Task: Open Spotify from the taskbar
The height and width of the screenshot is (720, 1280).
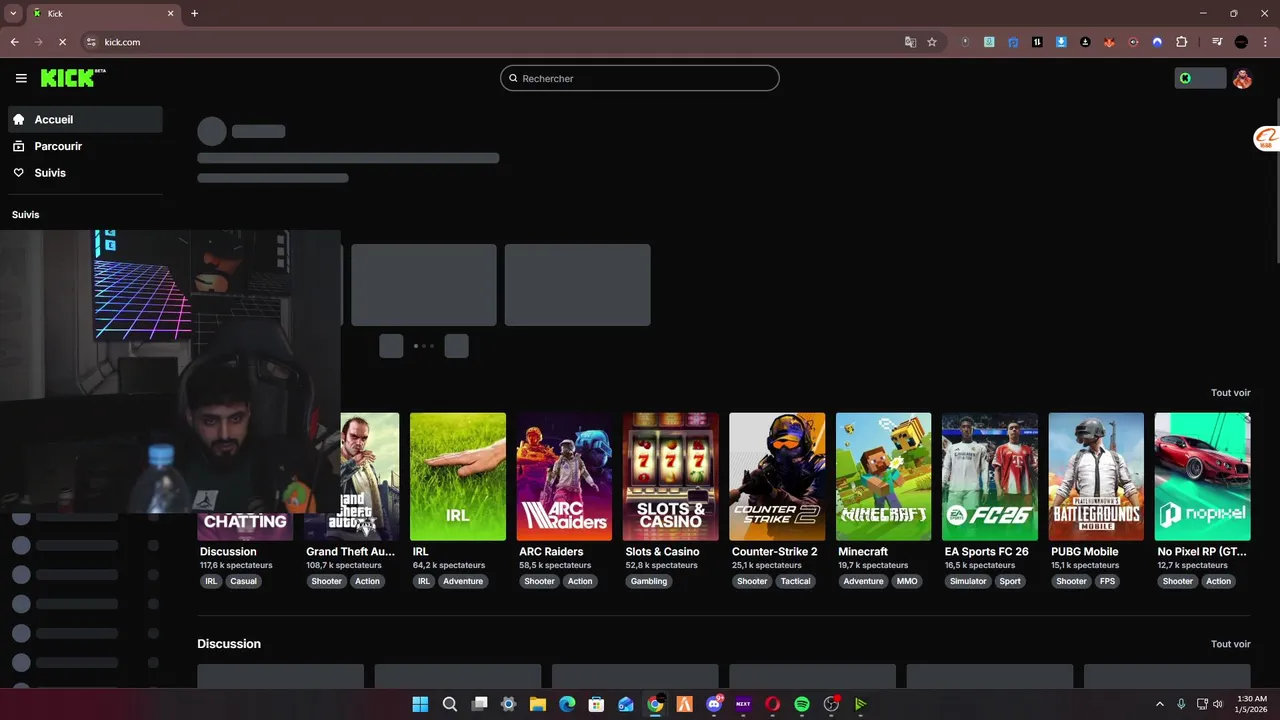Action: click(x=801, y=704)
